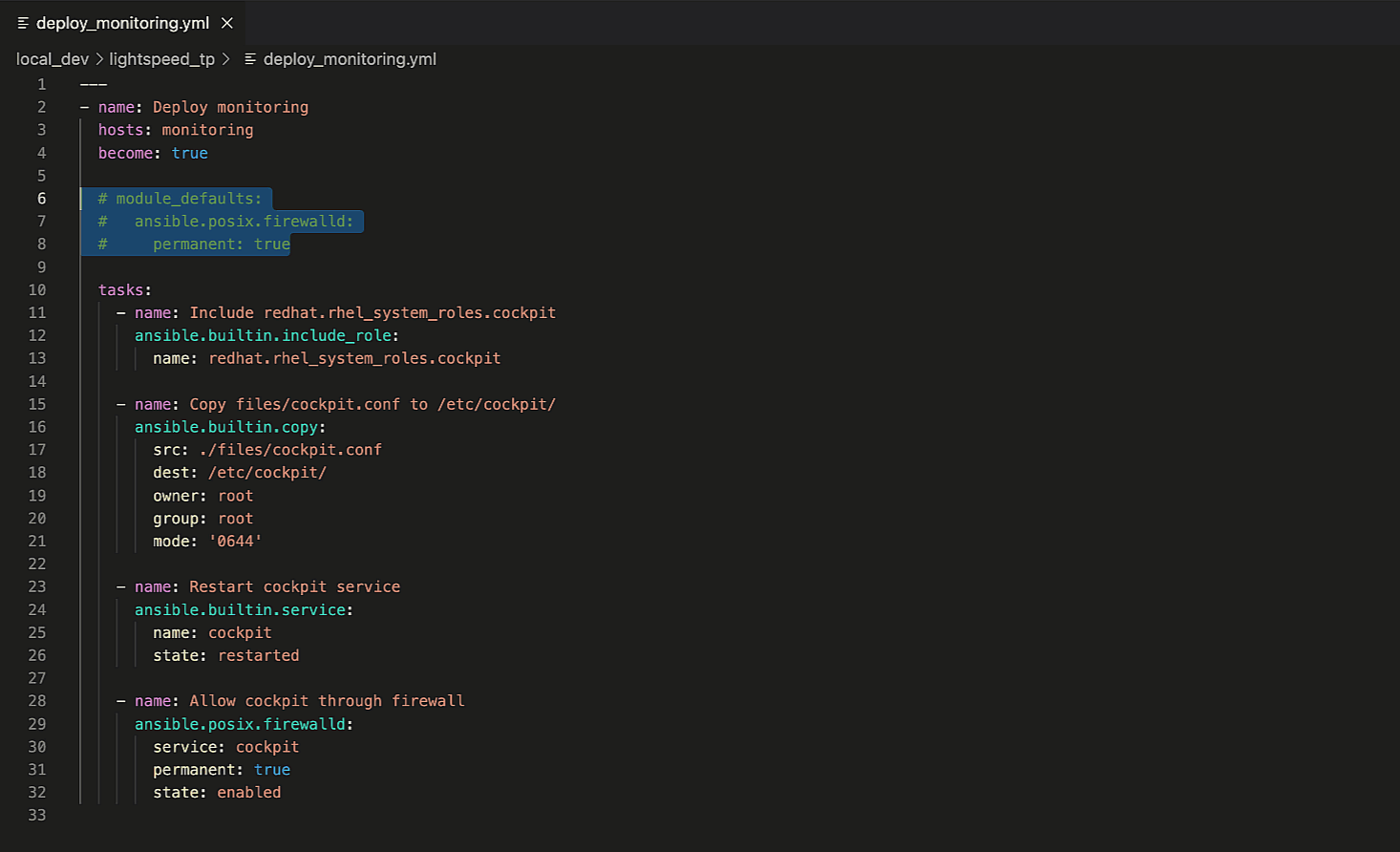1400x852 pixels.
Task: Click the file icon in the breadcrumb bar
Action: 250,59
